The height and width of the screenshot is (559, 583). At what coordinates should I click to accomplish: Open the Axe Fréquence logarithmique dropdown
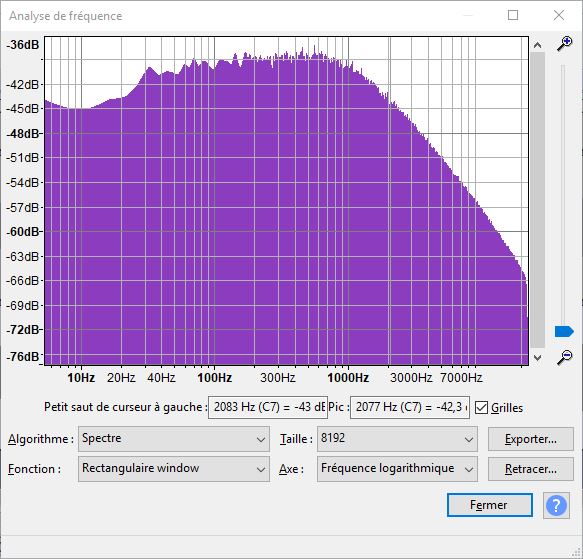tap(397, 469)
